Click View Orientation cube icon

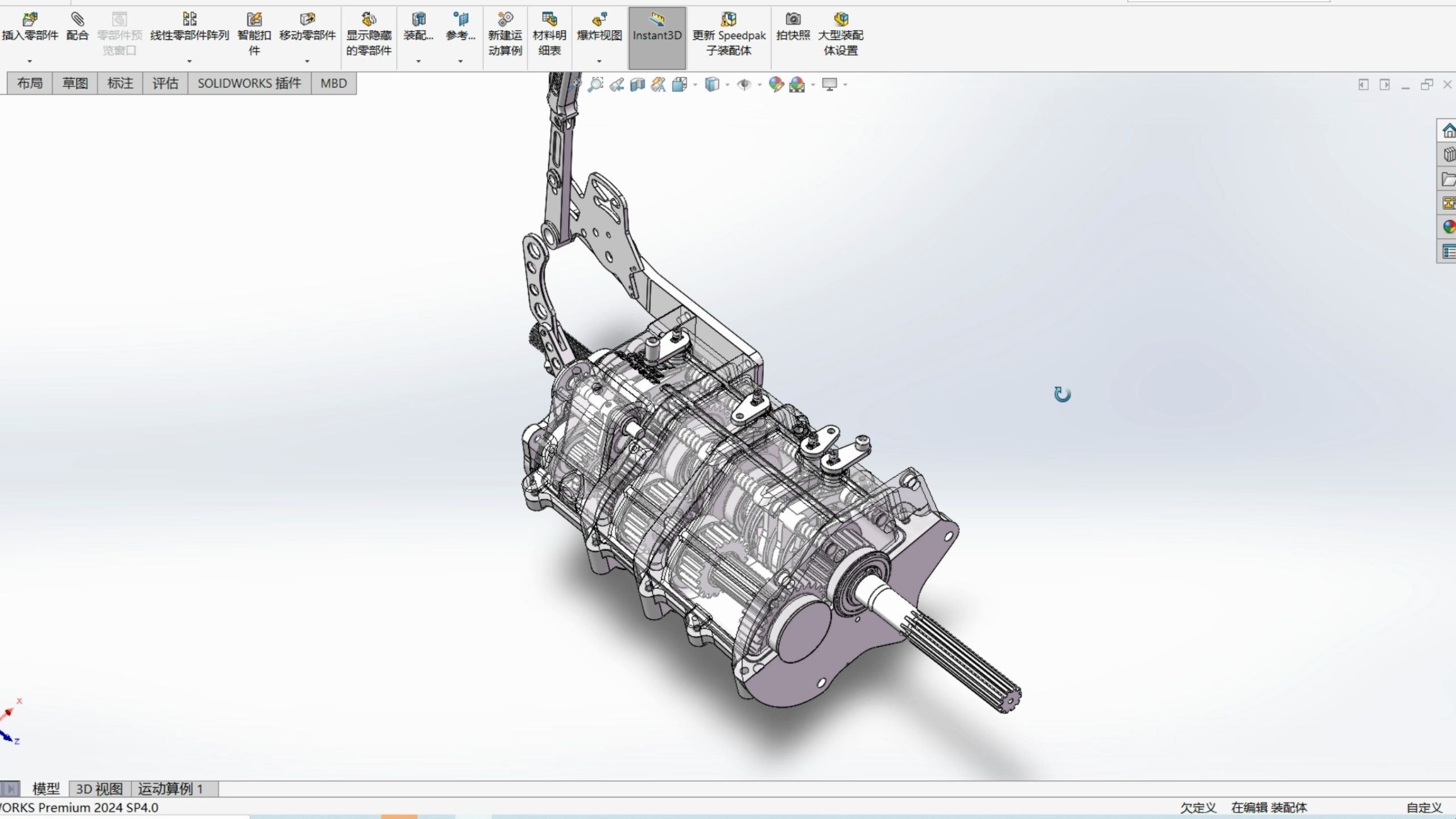tap(679, 85)
